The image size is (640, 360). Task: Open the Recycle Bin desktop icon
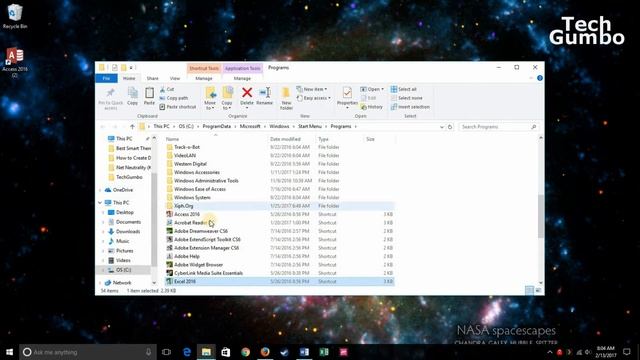coord(15,16)
